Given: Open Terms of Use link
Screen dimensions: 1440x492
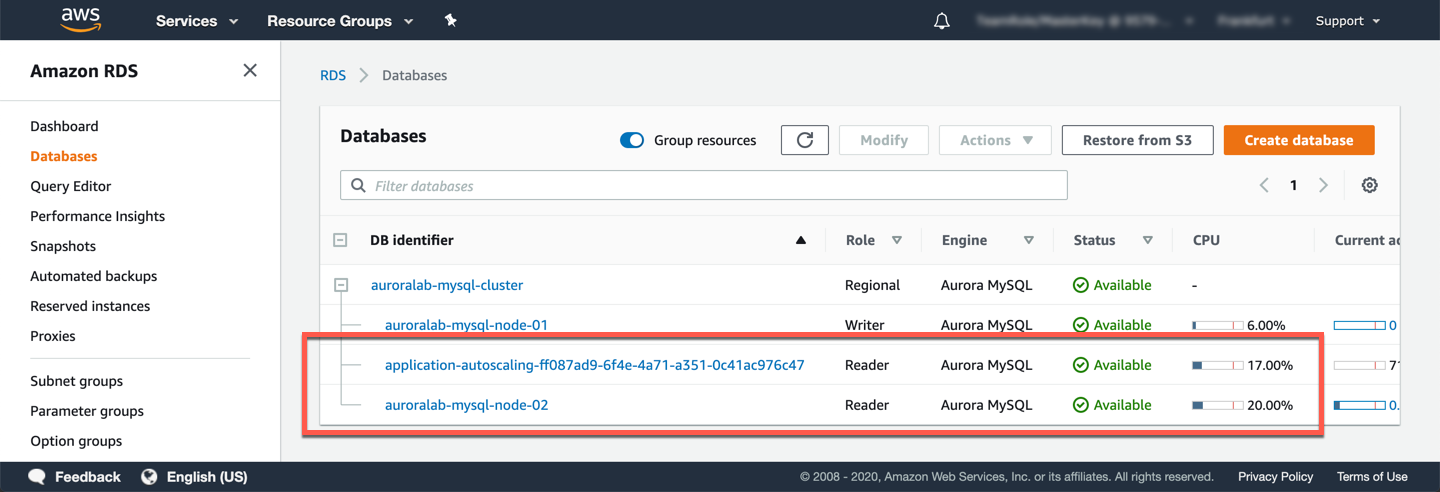Looking at the screenshot, I should (x=1372, y=477).
